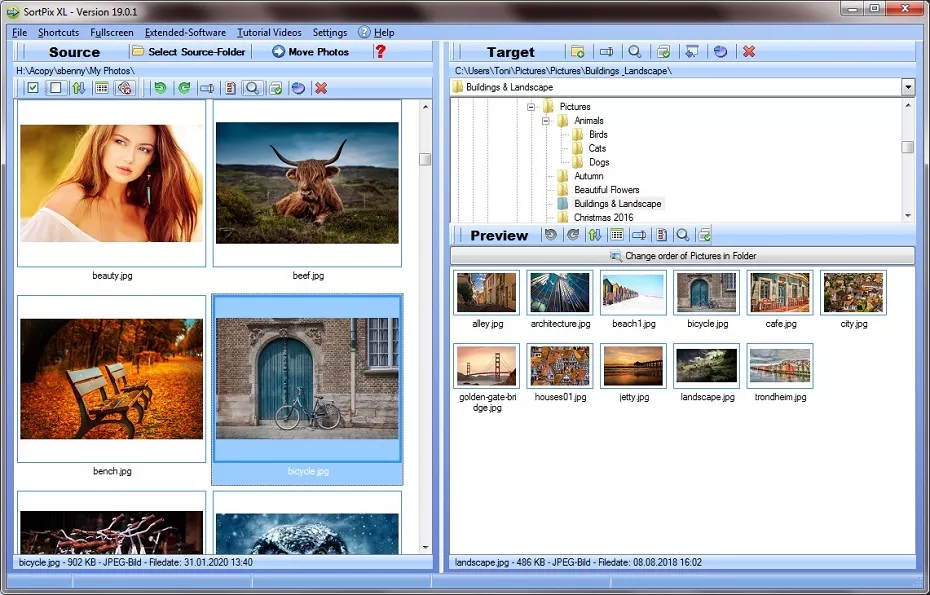Open the Extended-Software menu

(x=185, y=32)
